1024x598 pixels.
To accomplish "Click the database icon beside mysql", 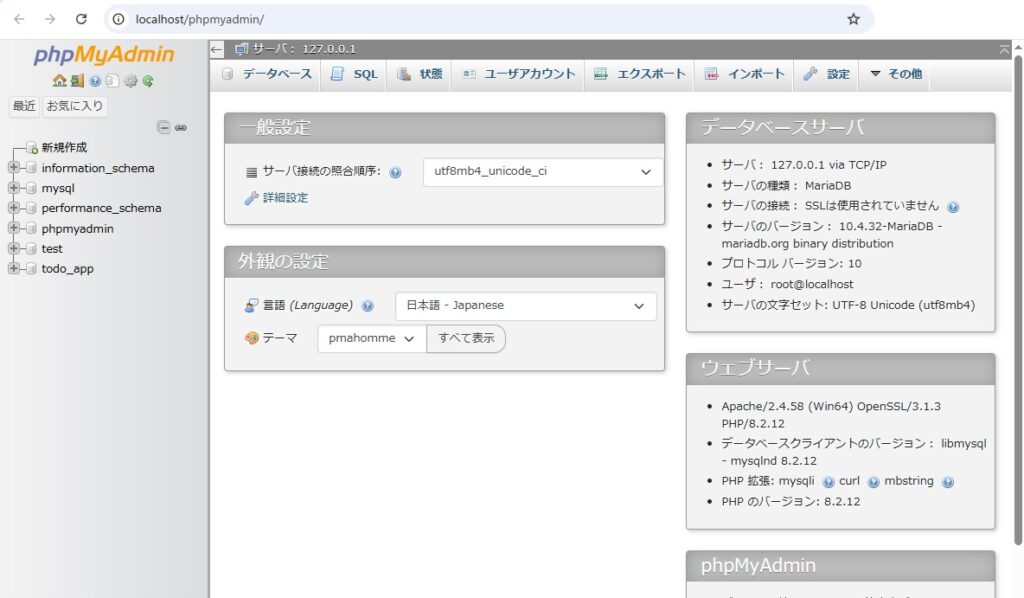I will 31,189.
